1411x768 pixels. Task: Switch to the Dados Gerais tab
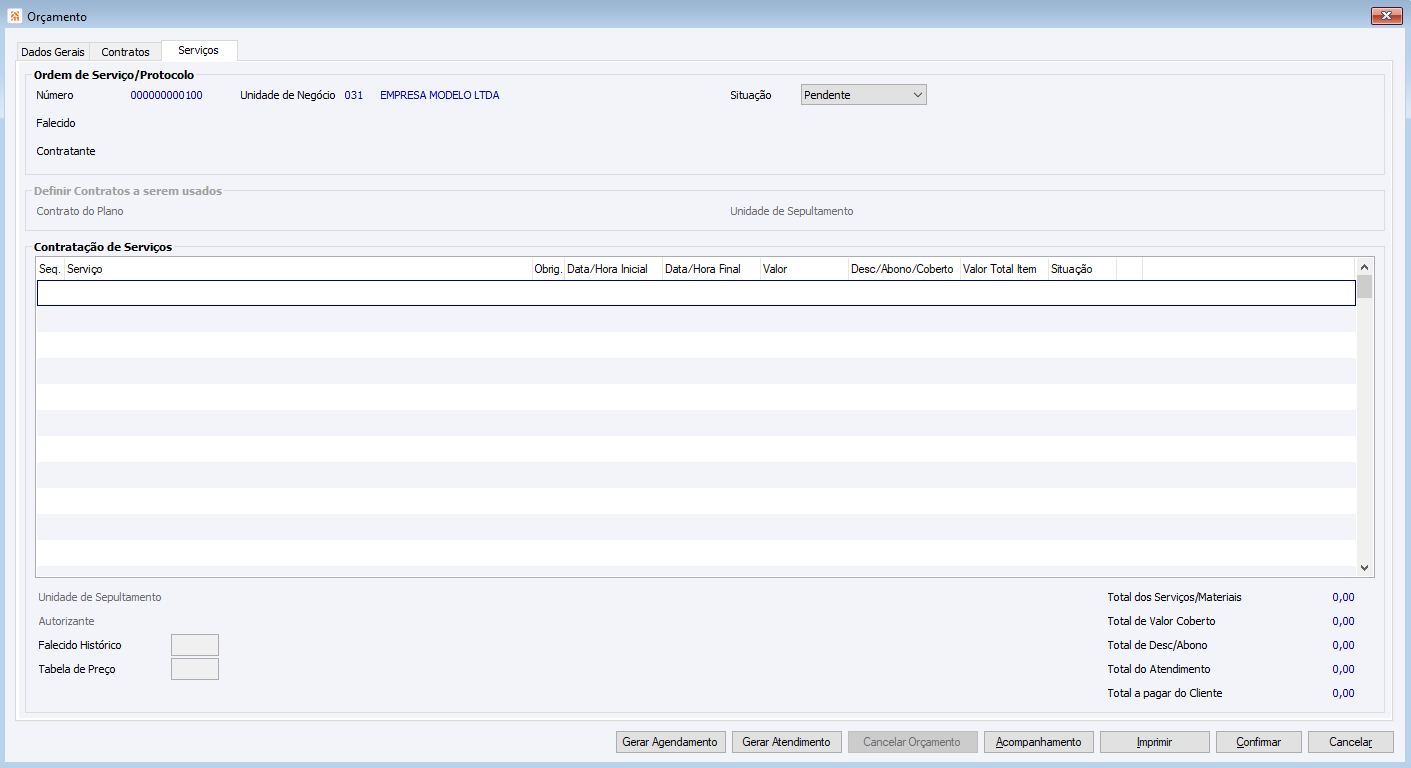pos(54,51)
